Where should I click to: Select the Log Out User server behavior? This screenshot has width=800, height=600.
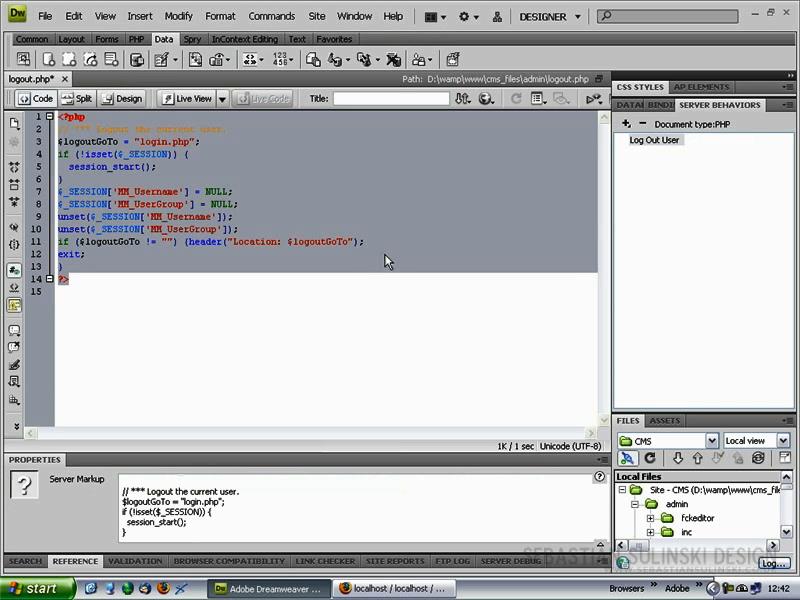pos(654,140)
